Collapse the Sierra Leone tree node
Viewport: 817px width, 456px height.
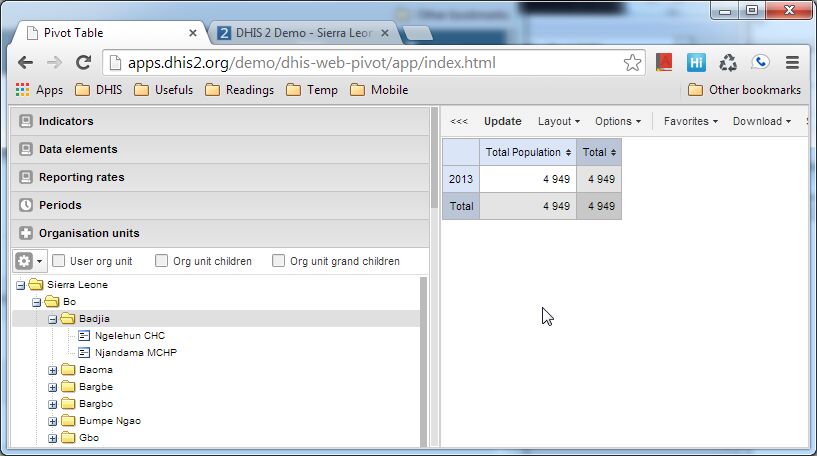point(20,285)
